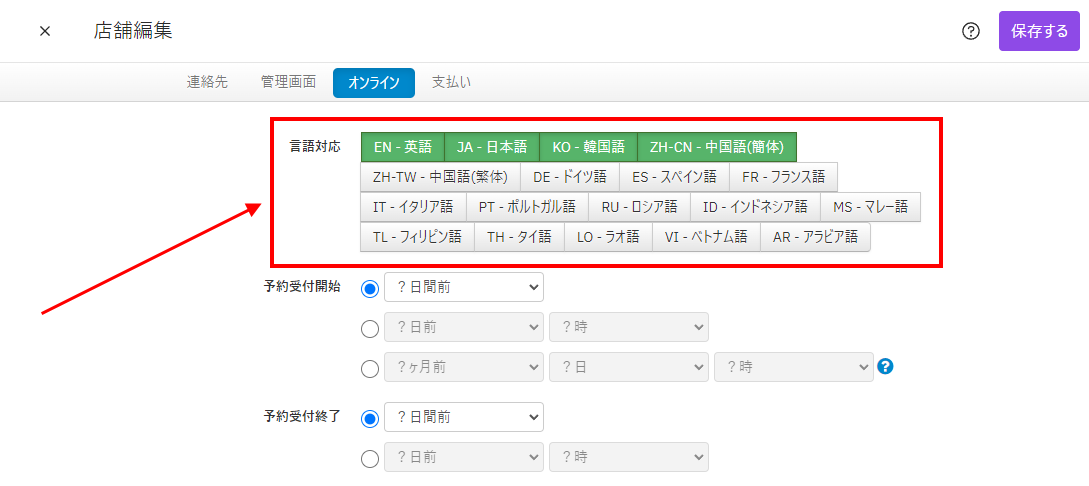Enable AR - アラビア語 language

click(x=815, y=237)
